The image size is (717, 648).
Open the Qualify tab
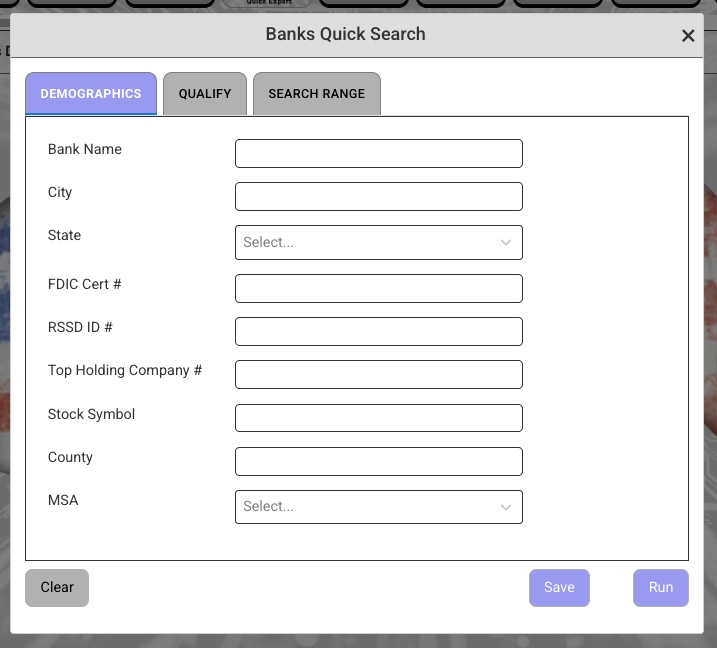[x=205, y=93]
